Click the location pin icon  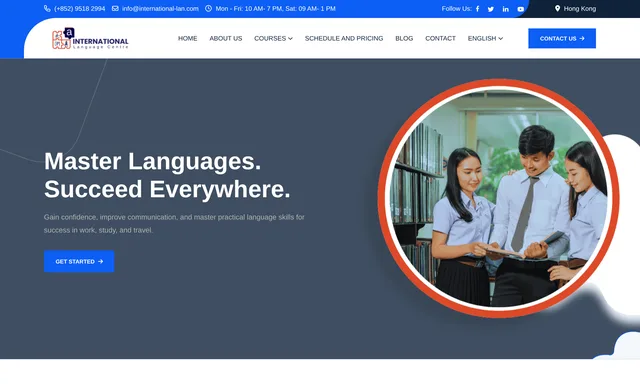pyautogui.click(x=557, y=9)
